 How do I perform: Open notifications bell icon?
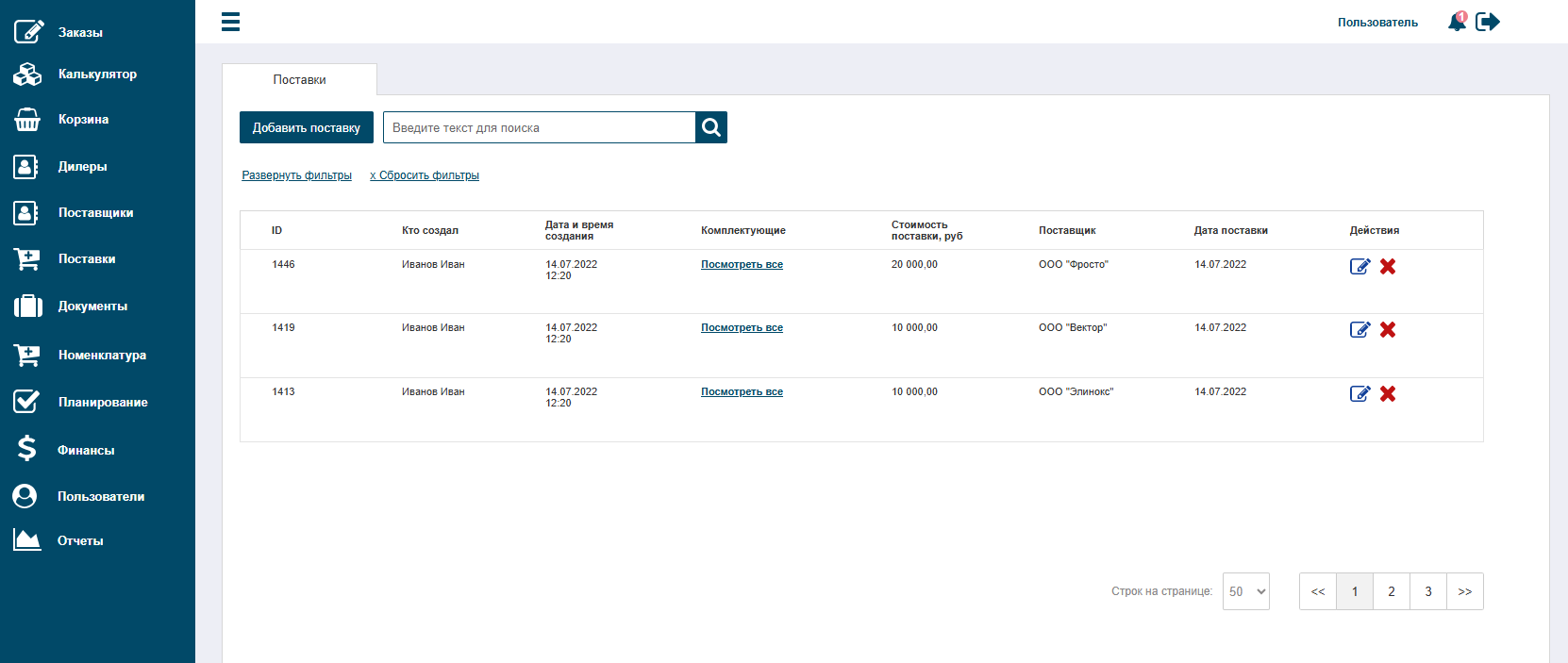tap(1458, 22)
